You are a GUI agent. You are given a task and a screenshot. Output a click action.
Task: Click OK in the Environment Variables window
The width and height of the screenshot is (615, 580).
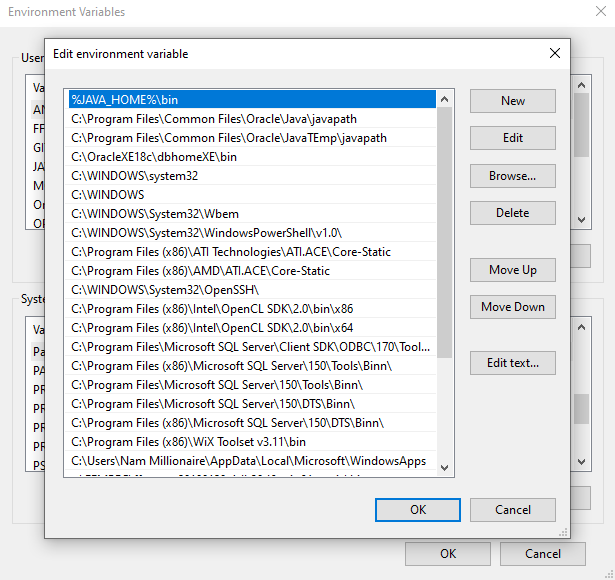[x=448, y=554]
